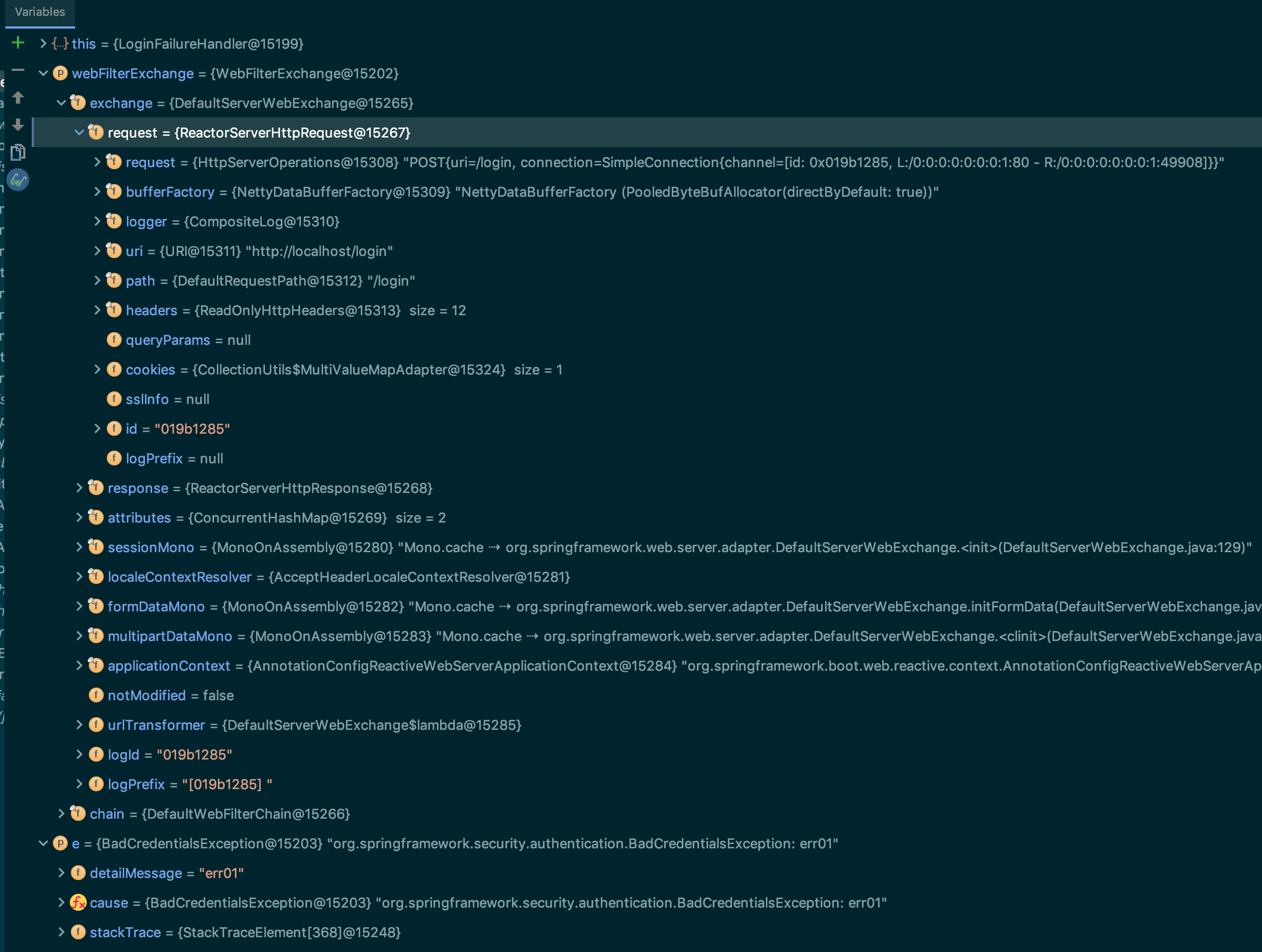Image resolution: width=1262 pixels, height=952 pixels.
Task: Click the curly braces icon beside this
Action: (60, 44)
